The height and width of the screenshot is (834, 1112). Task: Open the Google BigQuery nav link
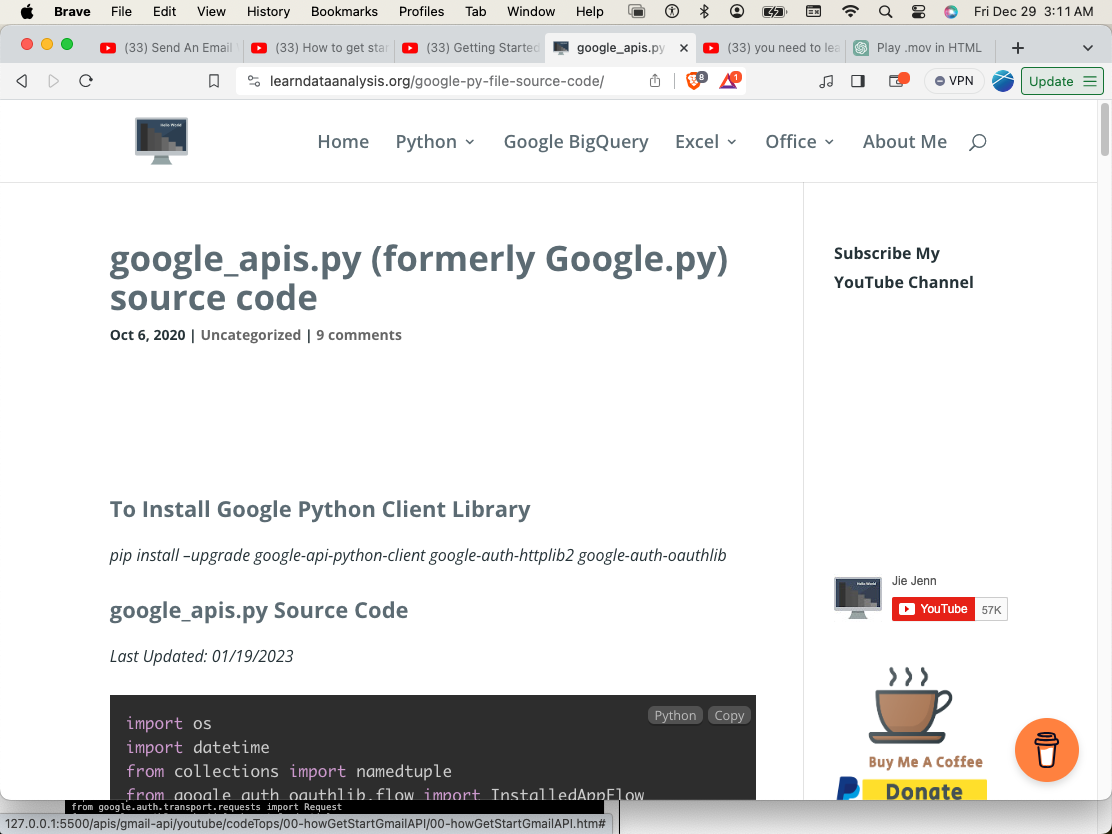pos(576,142)
